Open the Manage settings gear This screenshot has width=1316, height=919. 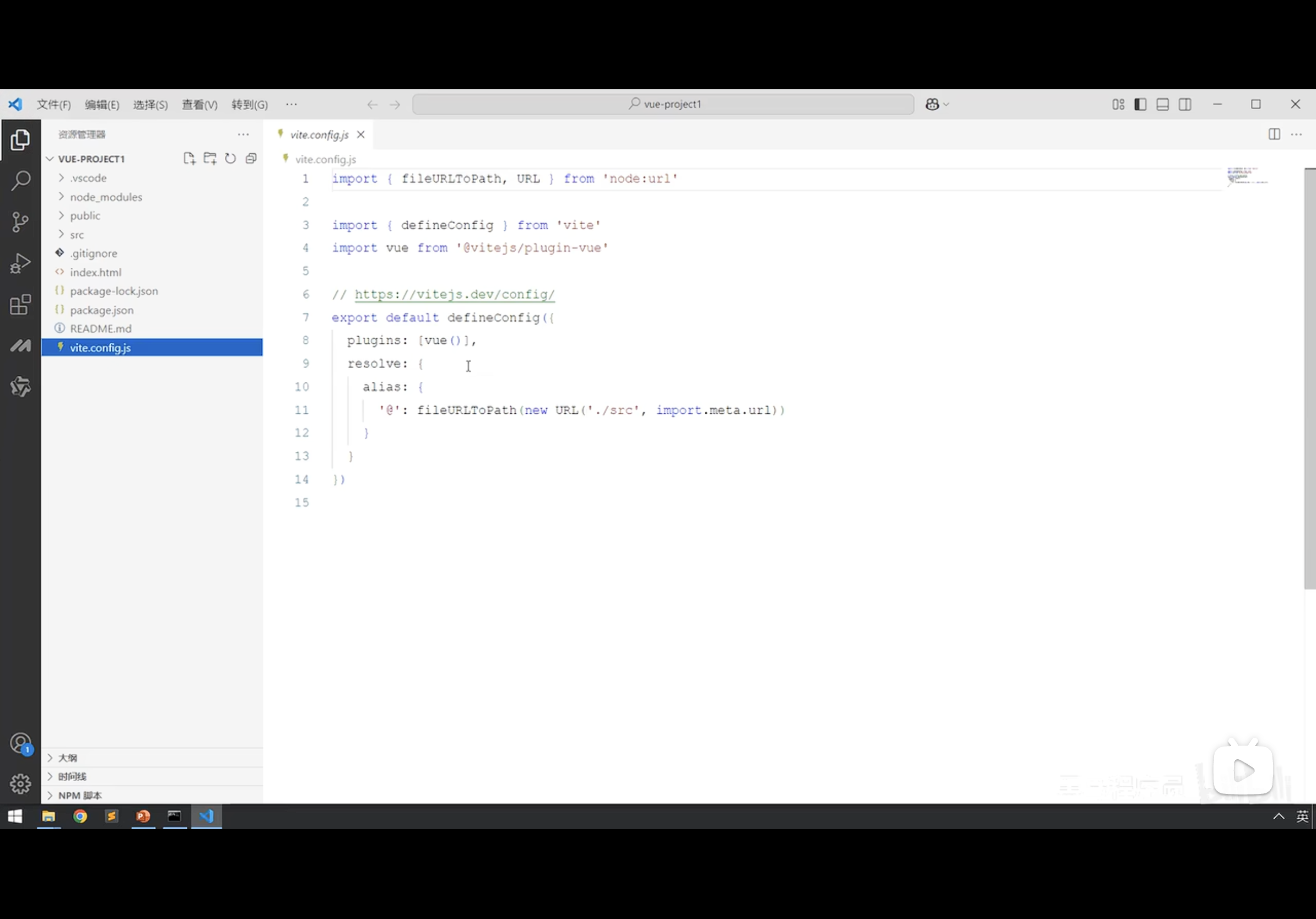(20, 783)
